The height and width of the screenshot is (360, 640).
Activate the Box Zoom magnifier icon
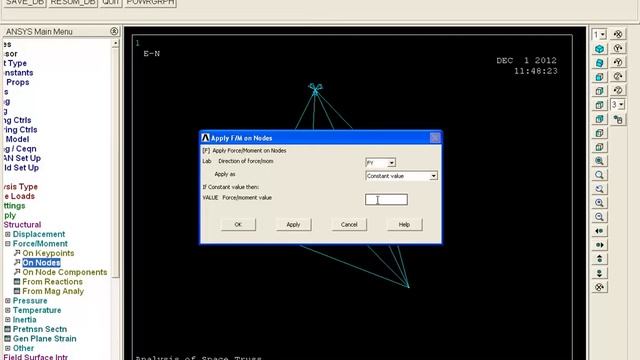click(599, 175)
